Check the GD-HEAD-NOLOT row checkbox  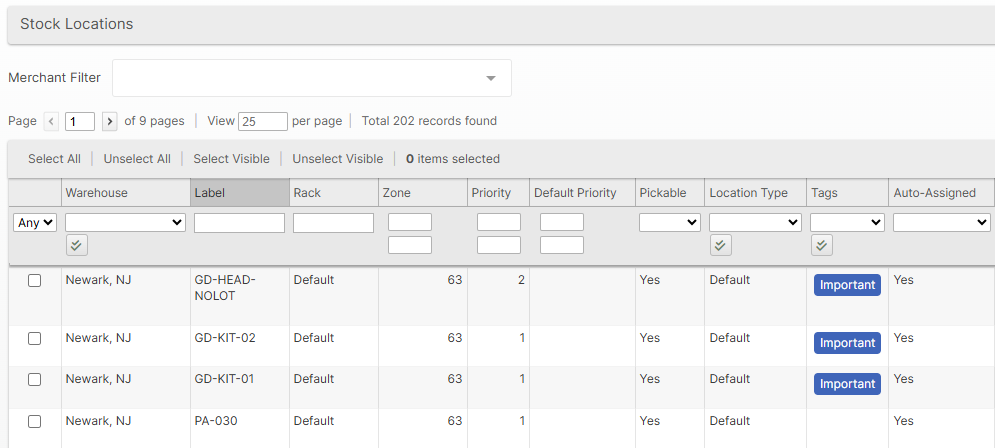point(35,281)
